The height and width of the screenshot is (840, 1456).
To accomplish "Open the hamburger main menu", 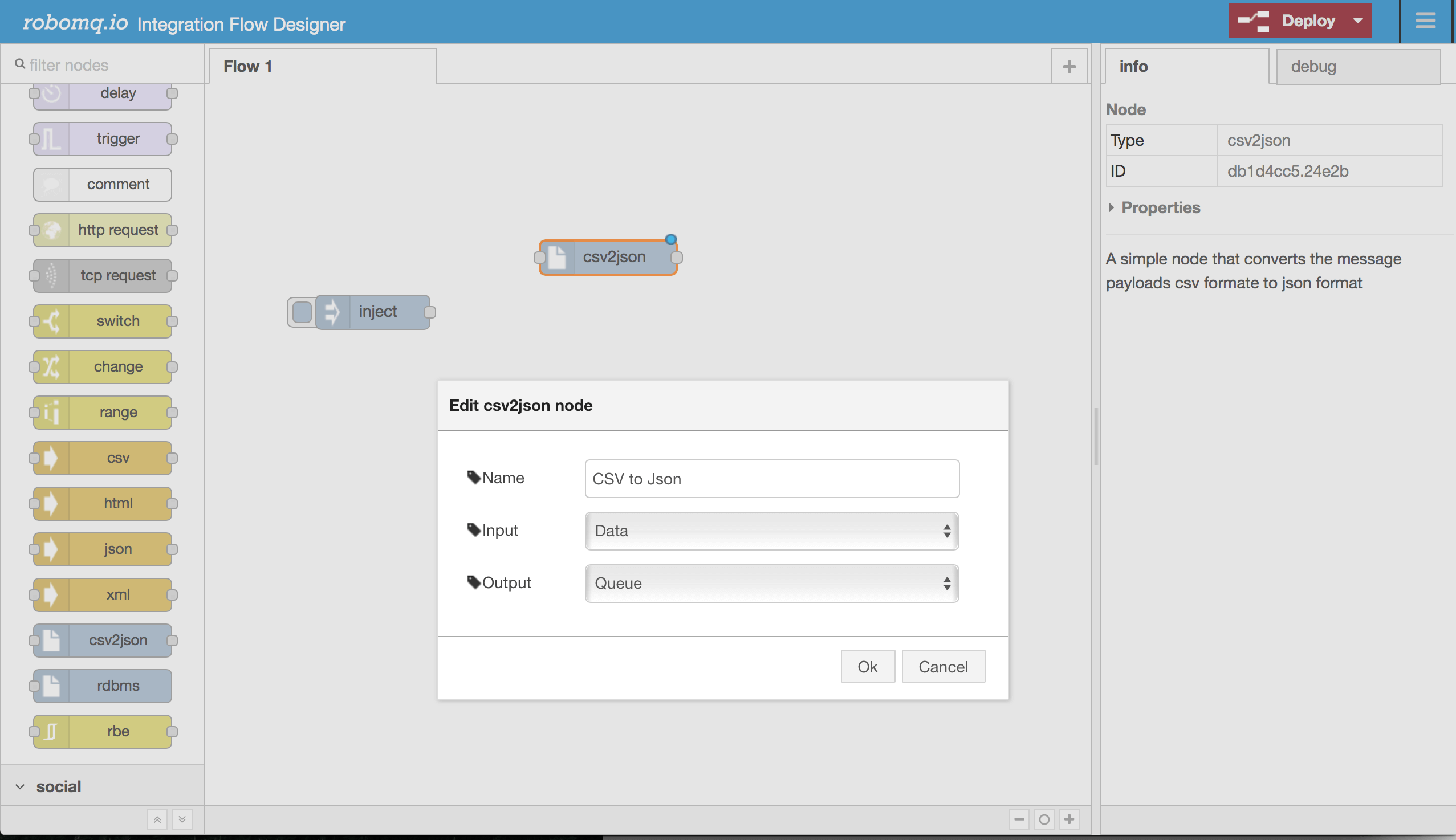I will pos(1425,21).
